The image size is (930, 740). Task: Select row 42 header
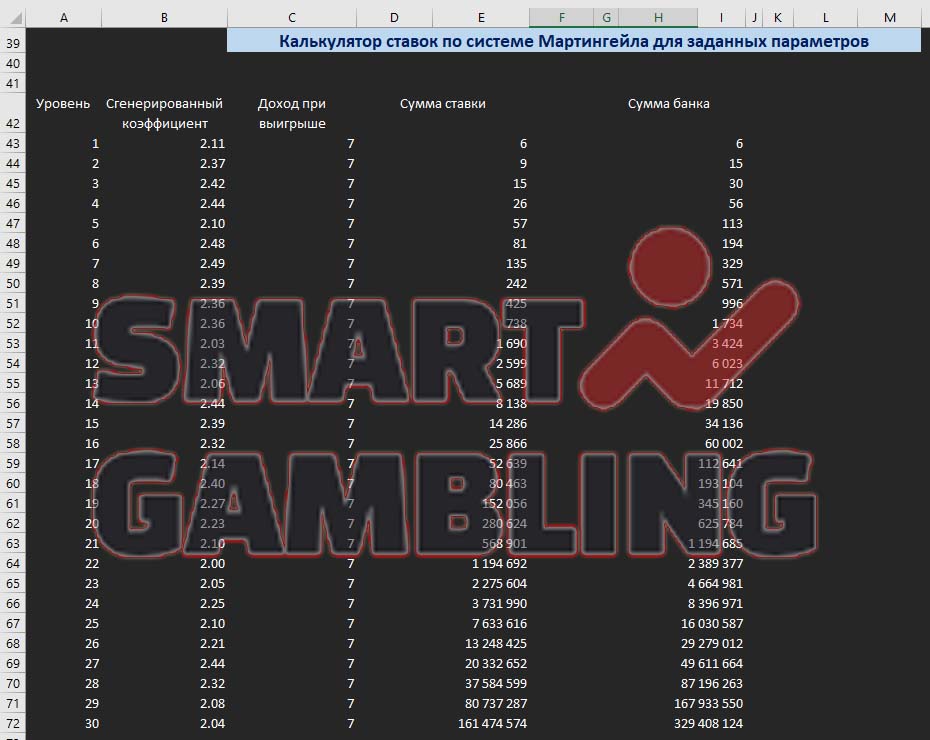point(13,114)
